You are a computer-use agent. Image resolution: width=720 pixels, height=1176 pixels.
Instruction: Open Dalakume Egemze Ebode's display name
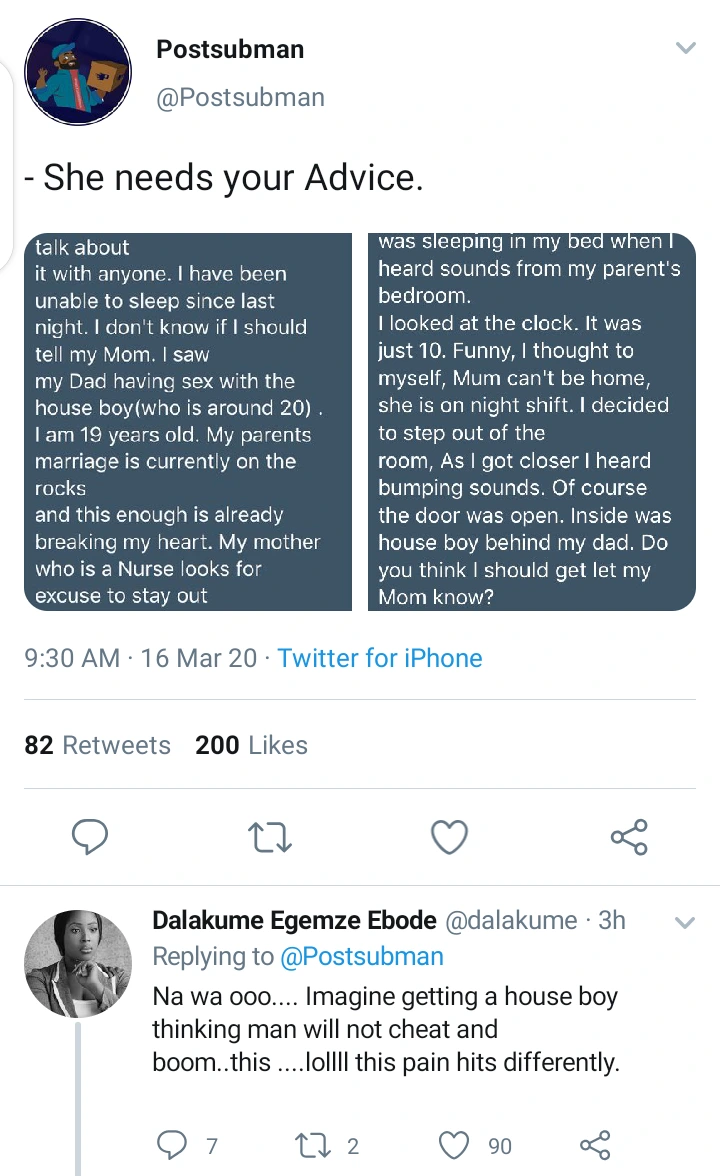294,920
